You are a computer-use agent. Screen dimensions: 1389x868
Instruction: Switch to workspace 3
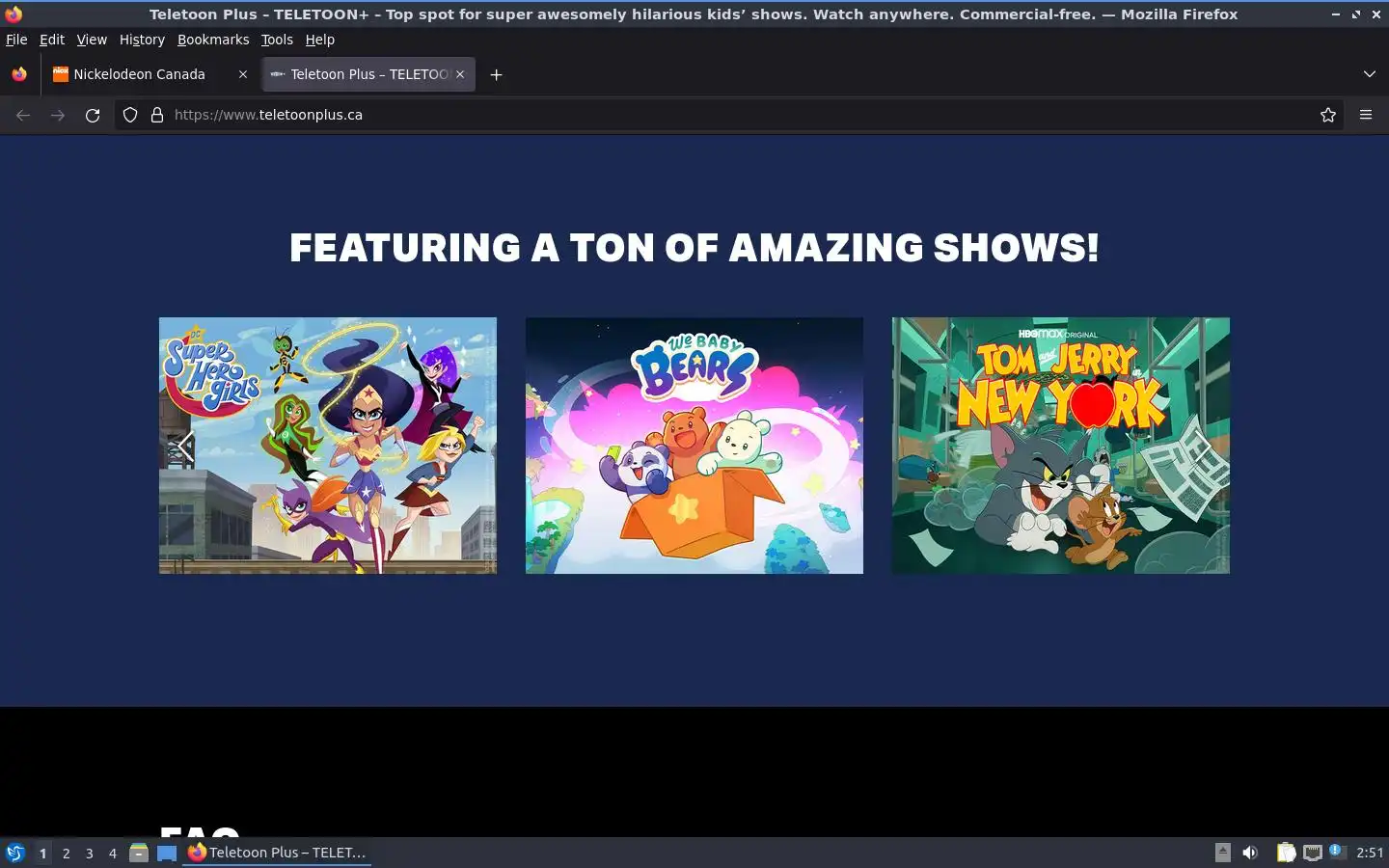pyautogui.click(x=89, y=853)
